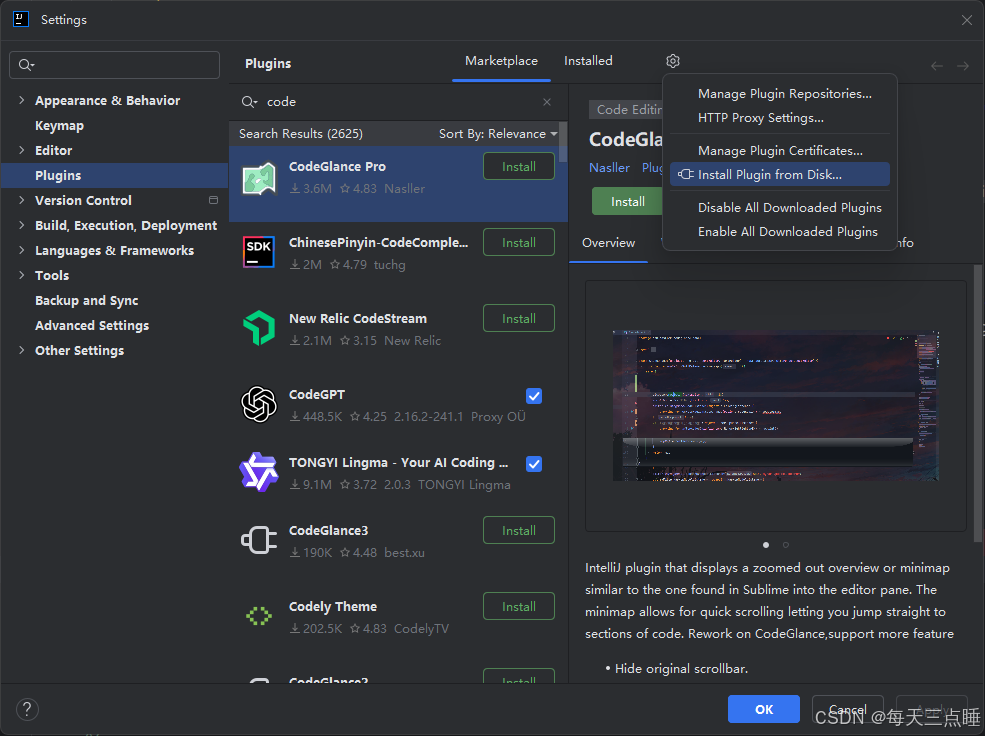
Task: Choose Install Plugin from Disk
Action: tap(780, 175)
